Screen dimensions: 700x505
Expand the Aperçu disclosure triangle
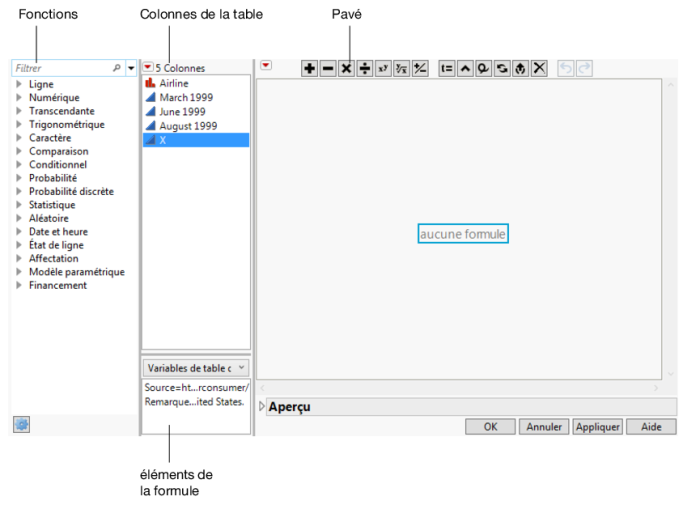coord(262,406)
